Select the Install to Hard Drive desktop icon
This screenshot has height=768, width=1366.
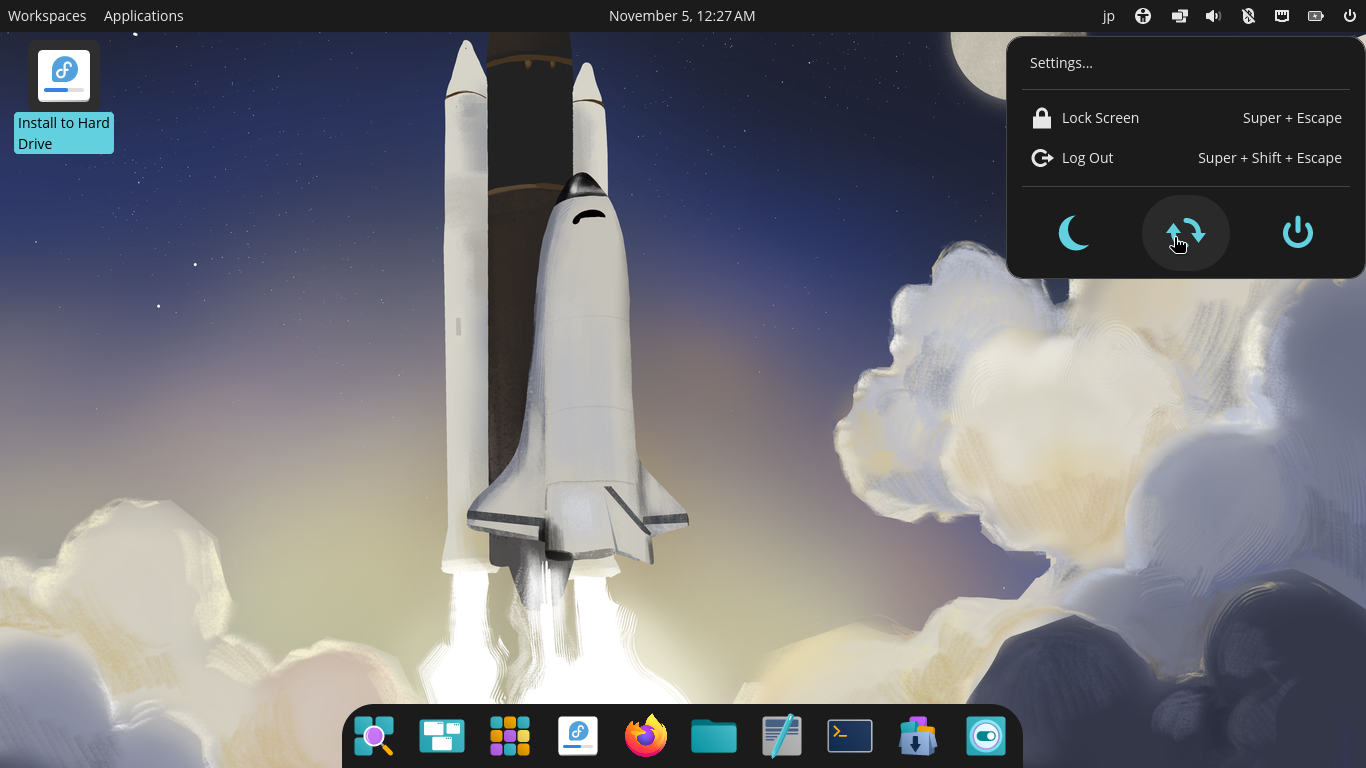coord(64,97)
